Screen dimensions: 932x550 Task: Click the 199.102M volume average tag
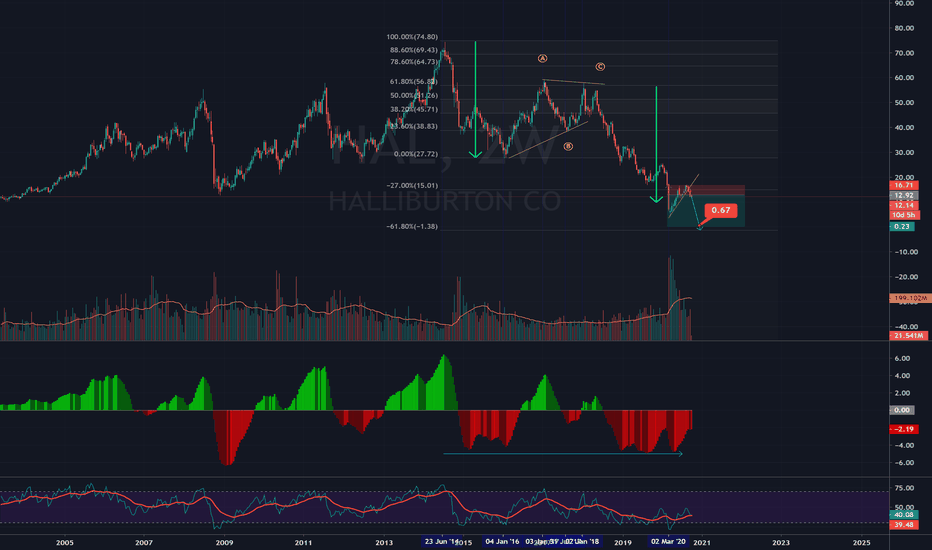click(x=910, y=298)
